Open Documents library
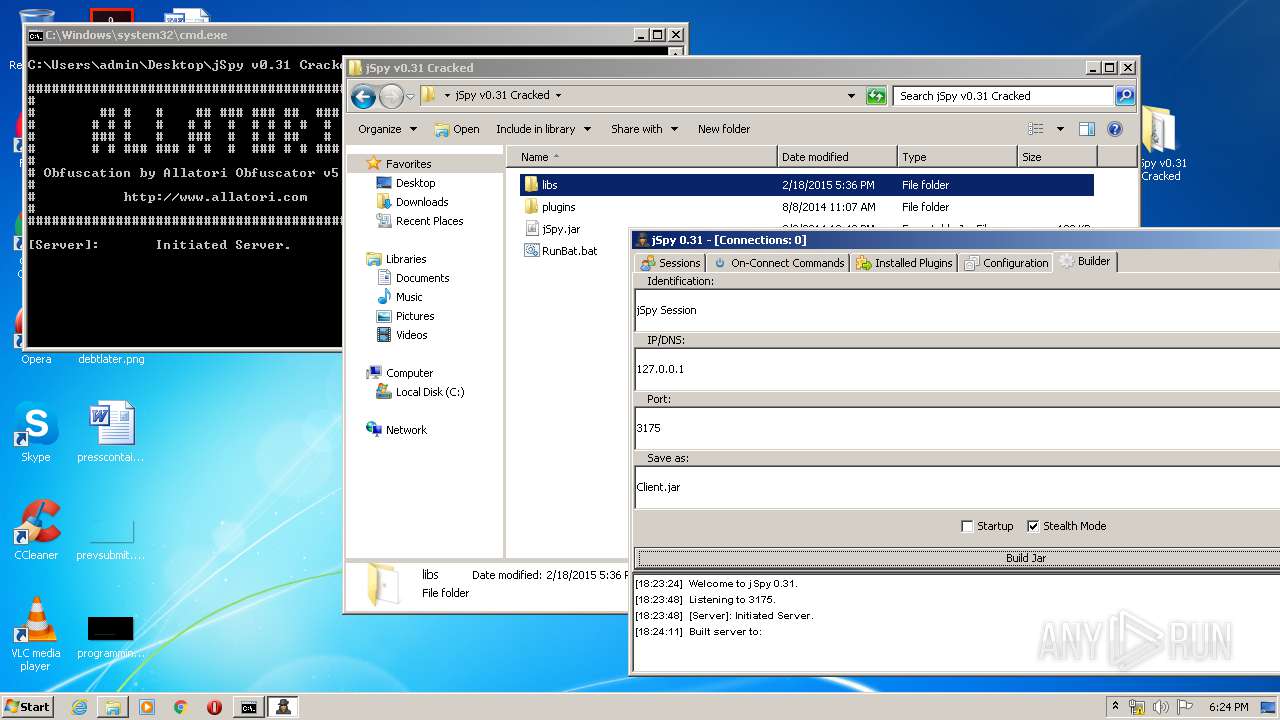Viewport: 1280px width, 720px height. click(x=422, y=278)
